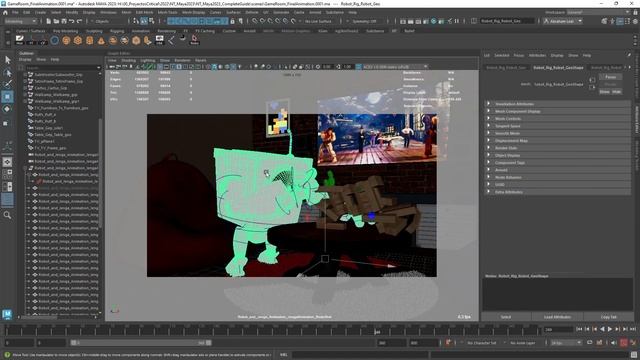
Task: Click the search magnifier icon in left sidebar
Action: 7,215
